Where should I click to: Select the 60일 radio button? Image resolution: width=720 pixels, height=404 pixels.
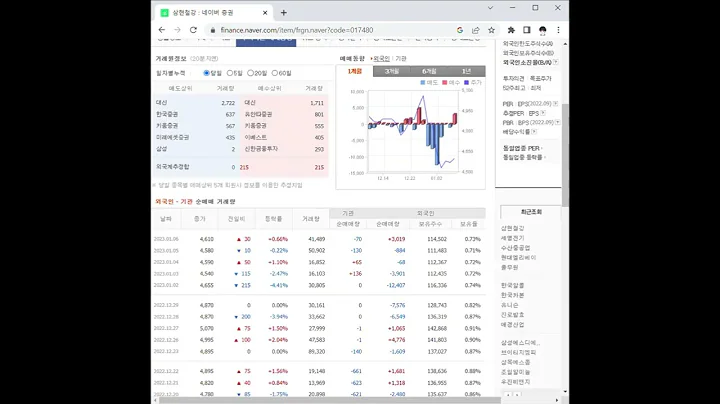tap(275, 73)
